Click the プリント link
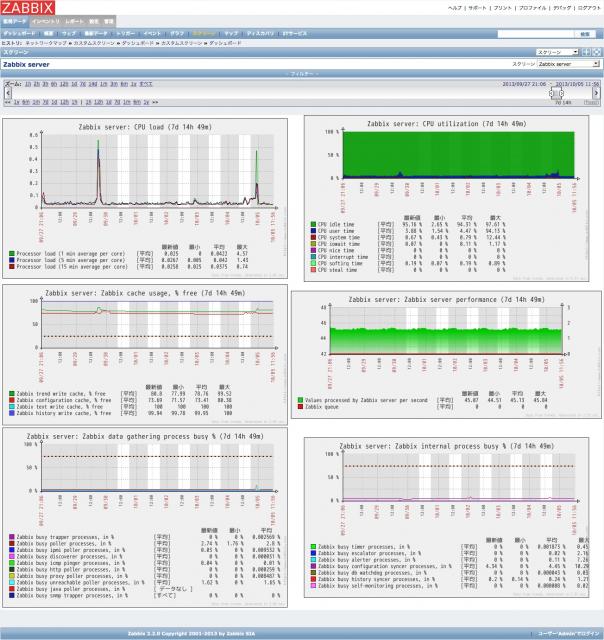This screenshot has height=640, width=604. pos(502,8)
